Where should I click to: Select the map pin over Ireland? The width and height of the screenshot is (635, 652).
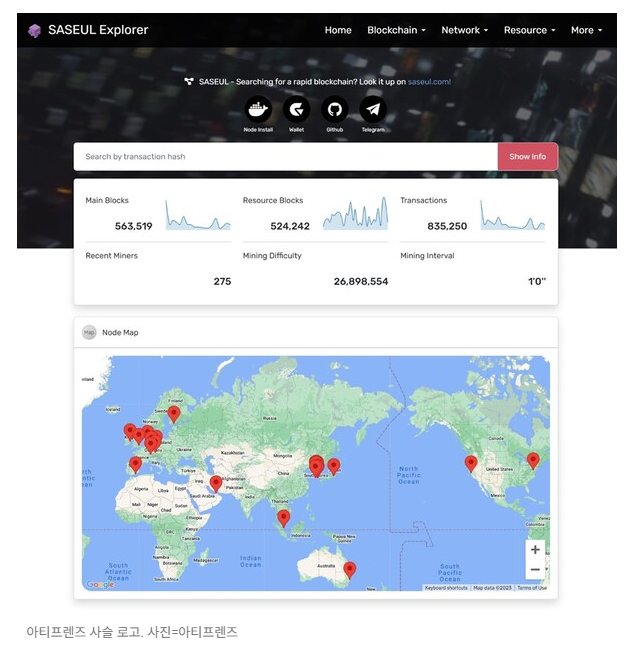tap(130, 432)
